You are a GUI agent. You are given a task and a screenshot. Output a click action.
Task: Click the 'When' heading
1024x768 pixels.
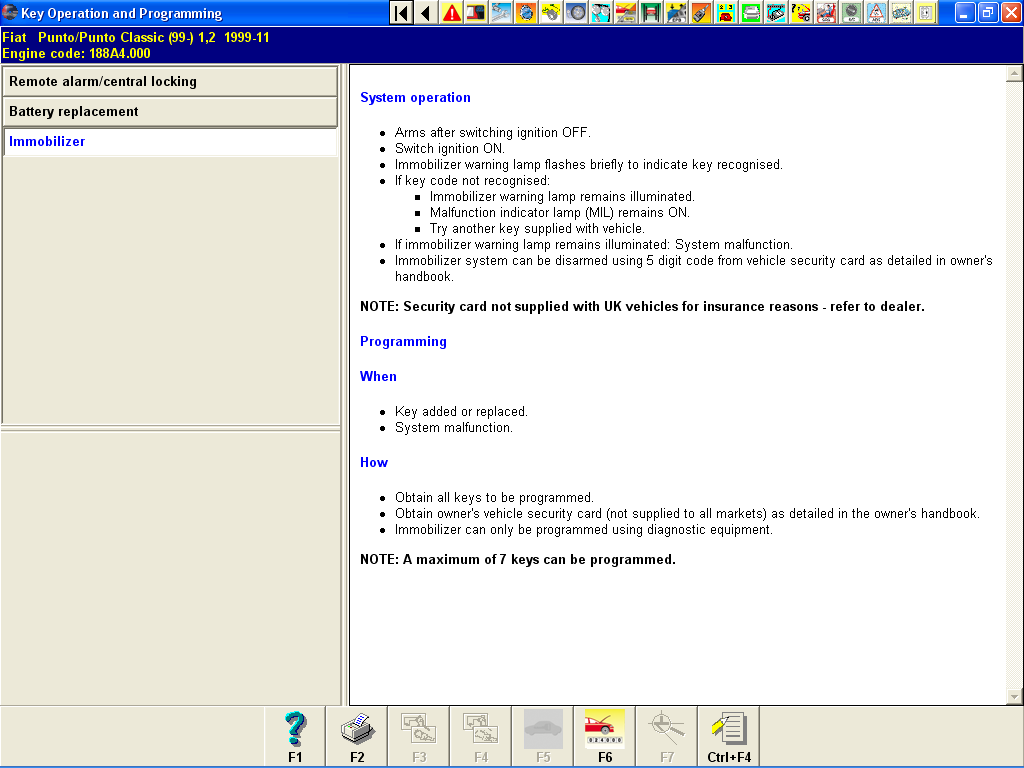[378, 376]
